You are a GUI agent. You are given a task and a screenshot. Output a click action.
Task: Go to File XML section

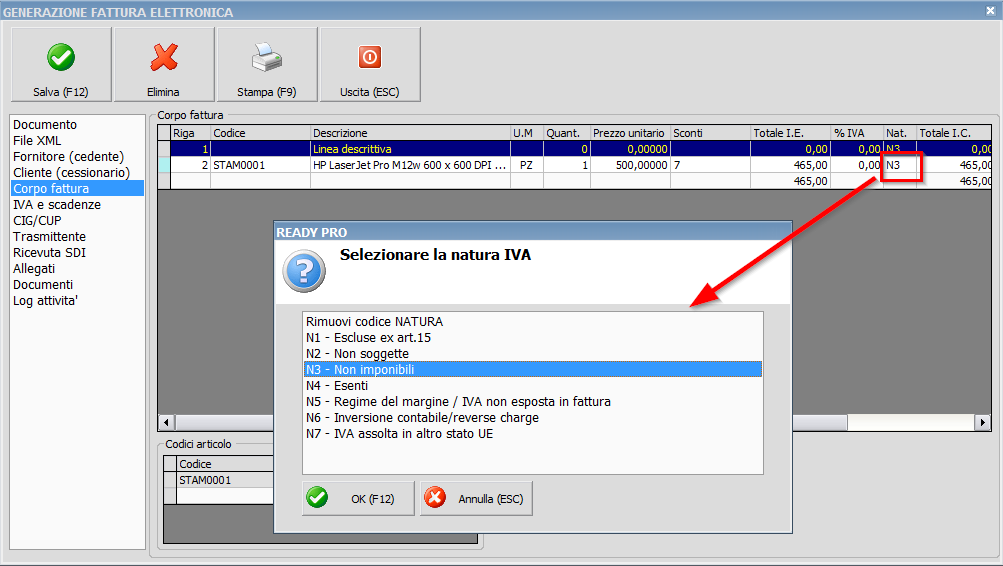37,141
